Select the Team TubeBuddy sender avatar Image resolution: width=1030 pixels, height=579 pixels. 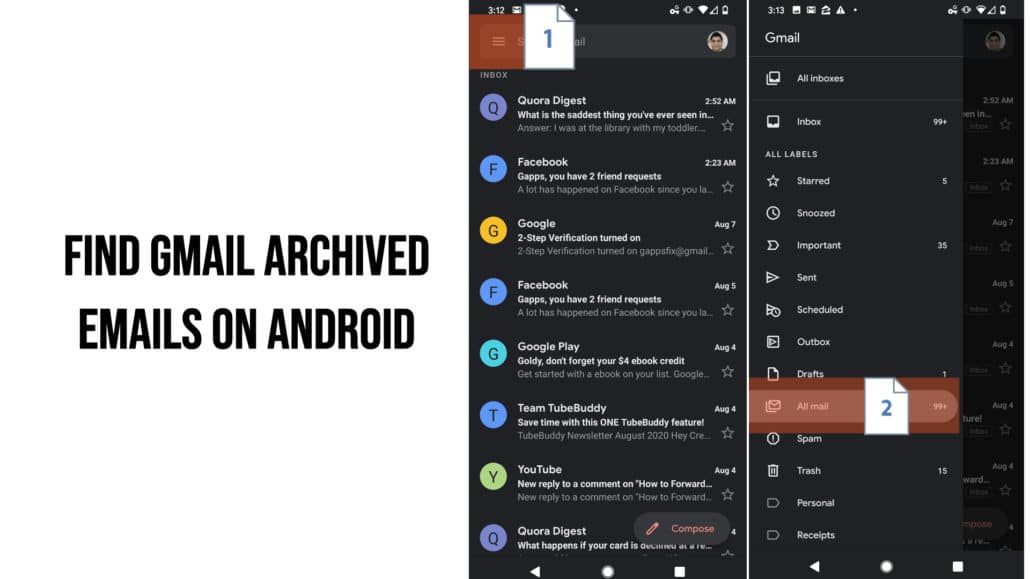pyautogui.click(x=493, y=415)
